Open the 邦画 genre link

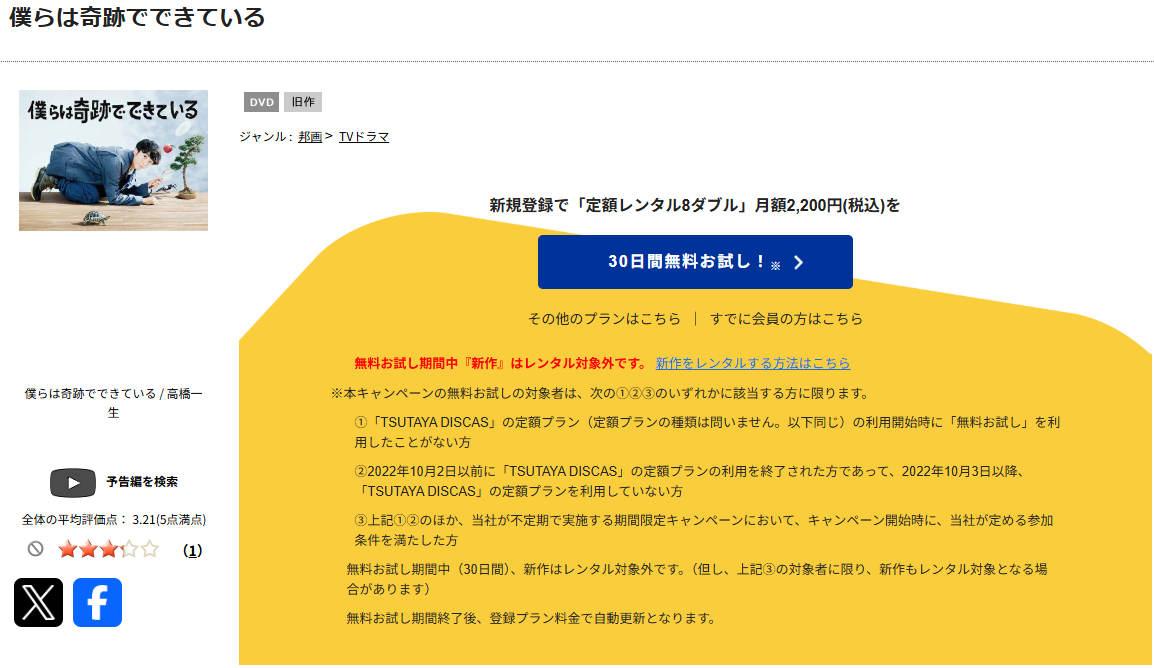tap(310, 137)
